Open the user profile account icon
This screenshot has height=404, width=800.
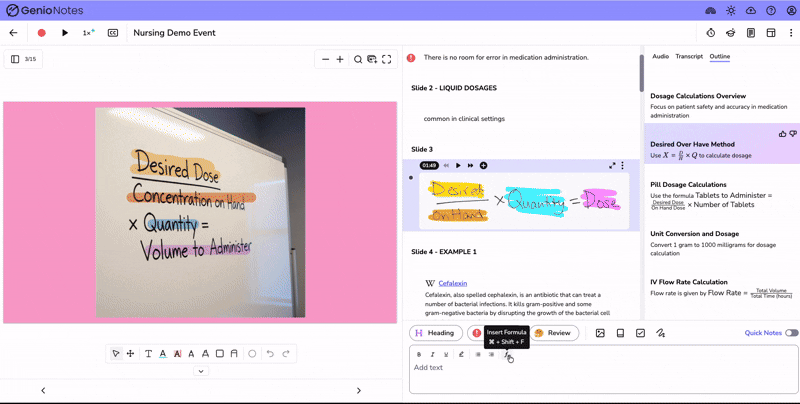click(x=791, y=10)
